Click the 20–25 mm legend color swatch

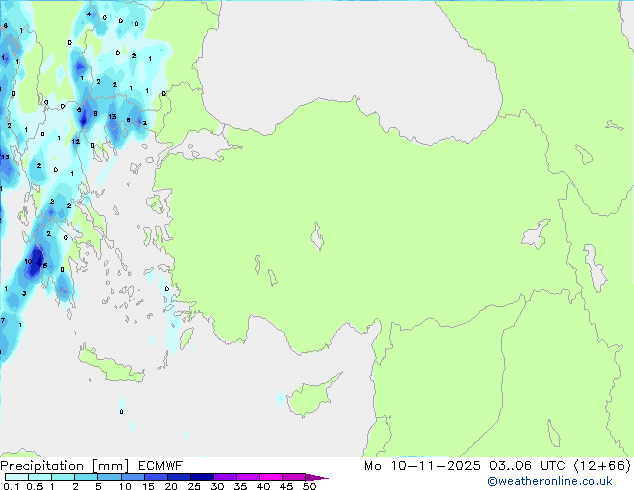(x=178, y=477)
